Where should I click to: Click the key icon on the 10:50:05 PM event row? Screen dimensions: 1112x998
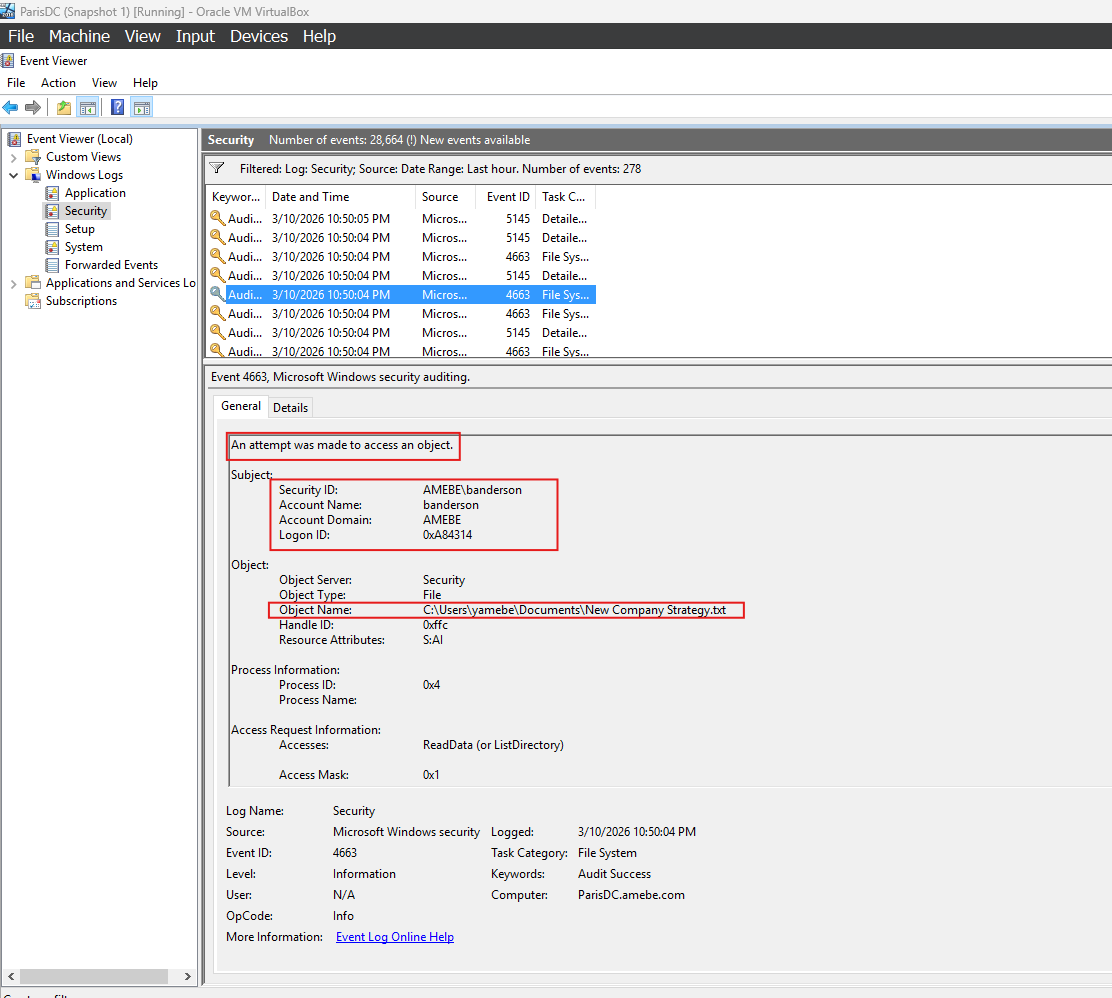point(217,218)
